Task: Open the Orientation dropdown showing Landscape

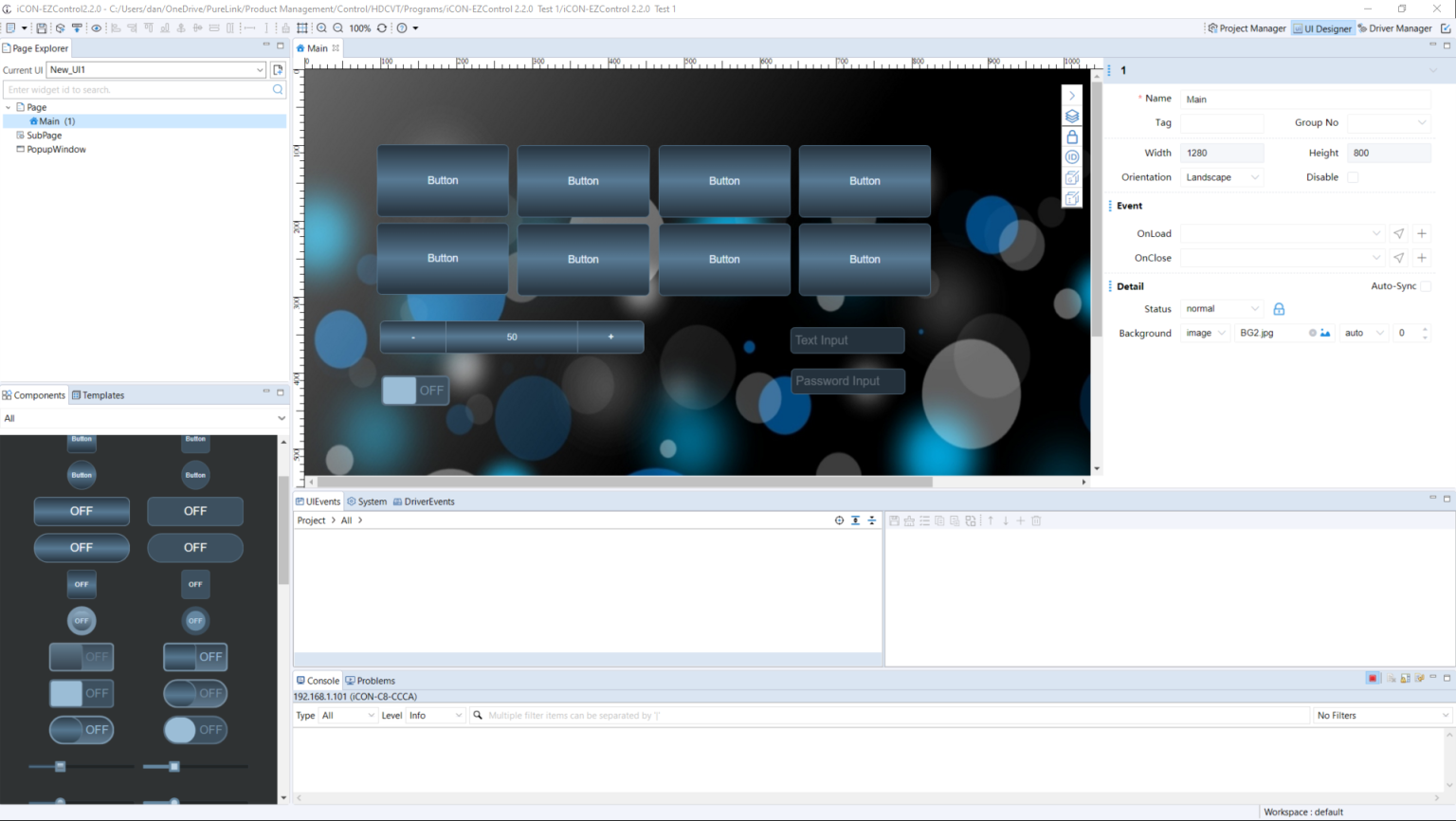Action: (x=1222, y=177)
